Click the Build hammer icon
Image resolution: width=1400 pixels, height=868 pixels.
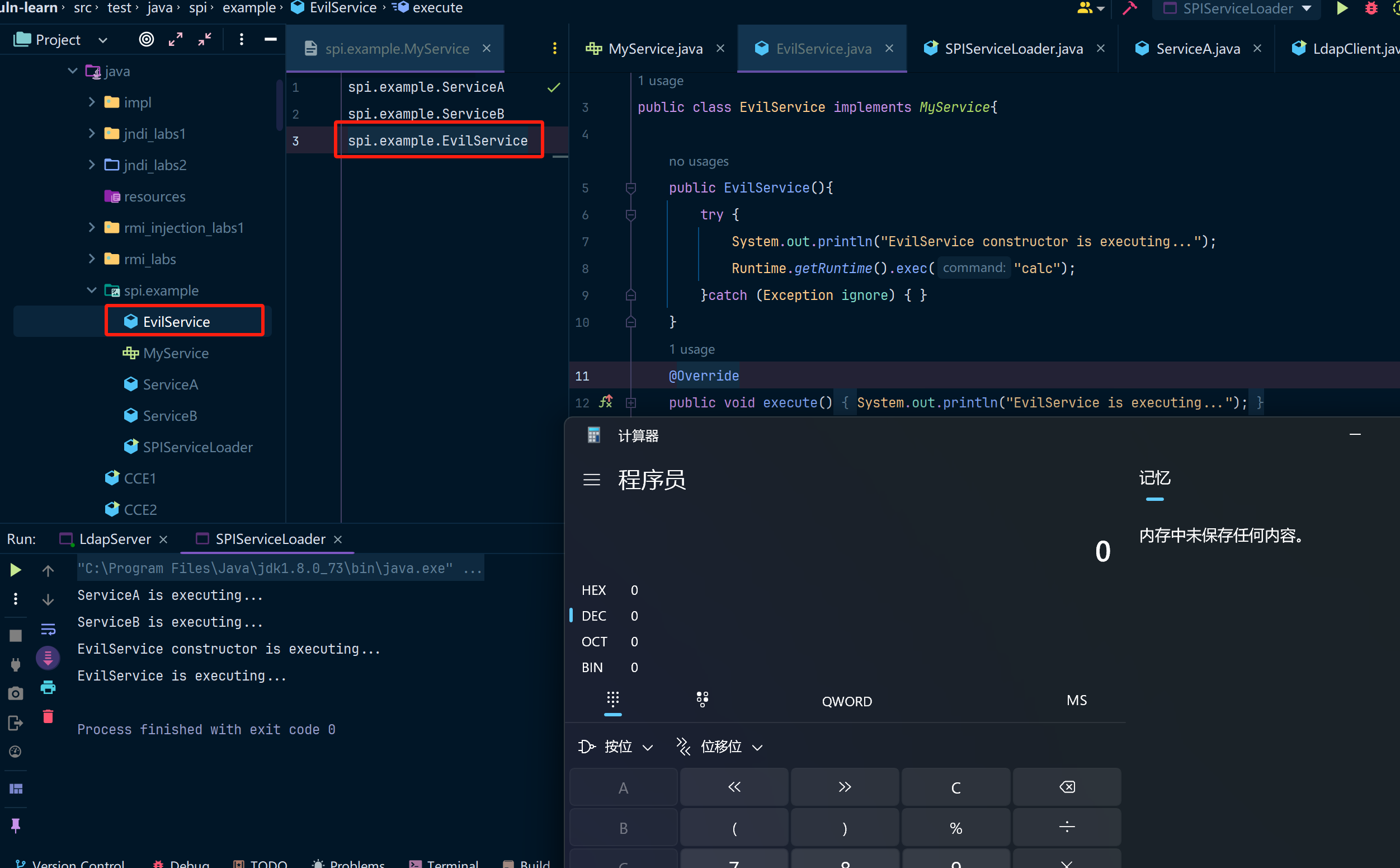tap(1129, 8)
